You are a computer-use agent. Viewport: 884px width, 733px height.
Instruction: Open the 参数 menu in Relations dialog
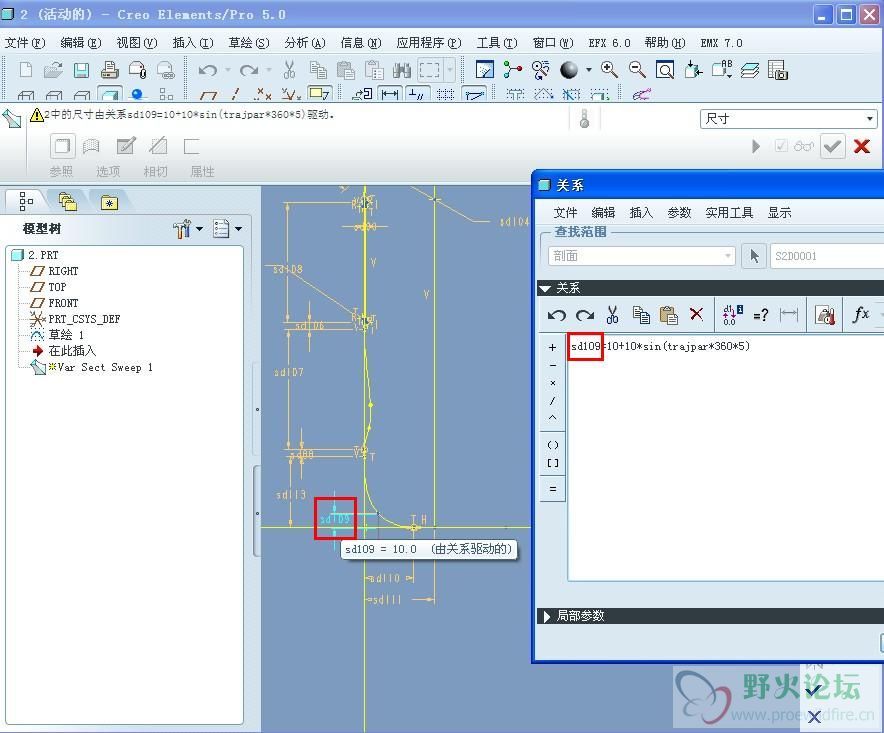[679, 213]
